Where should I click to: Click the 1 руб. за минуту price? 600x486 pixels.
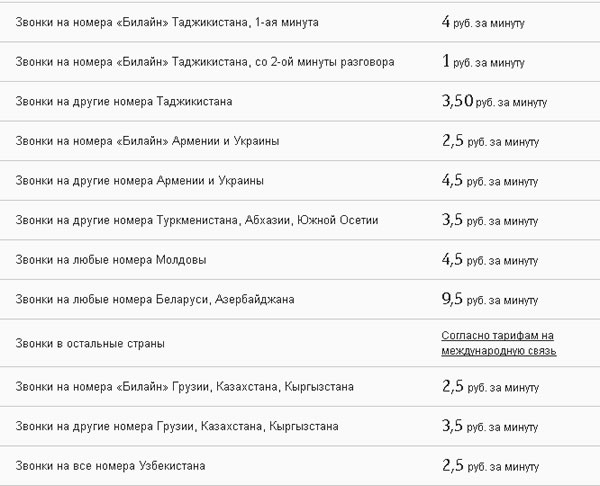(483, 61)
